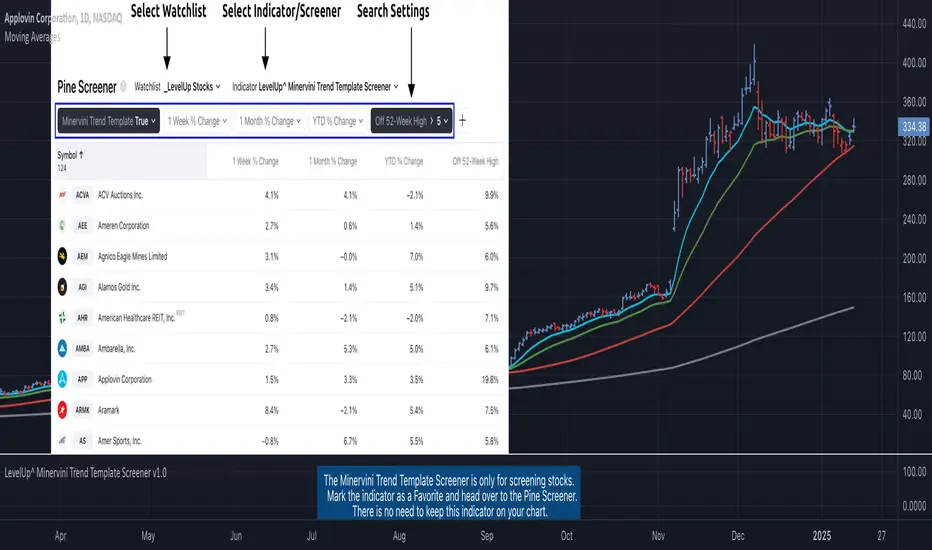Image resolution: width=932 pixels, height=550 pixels.
Task: Open Agnico Eagle Mines Limited row name
Action: [133, 256]
